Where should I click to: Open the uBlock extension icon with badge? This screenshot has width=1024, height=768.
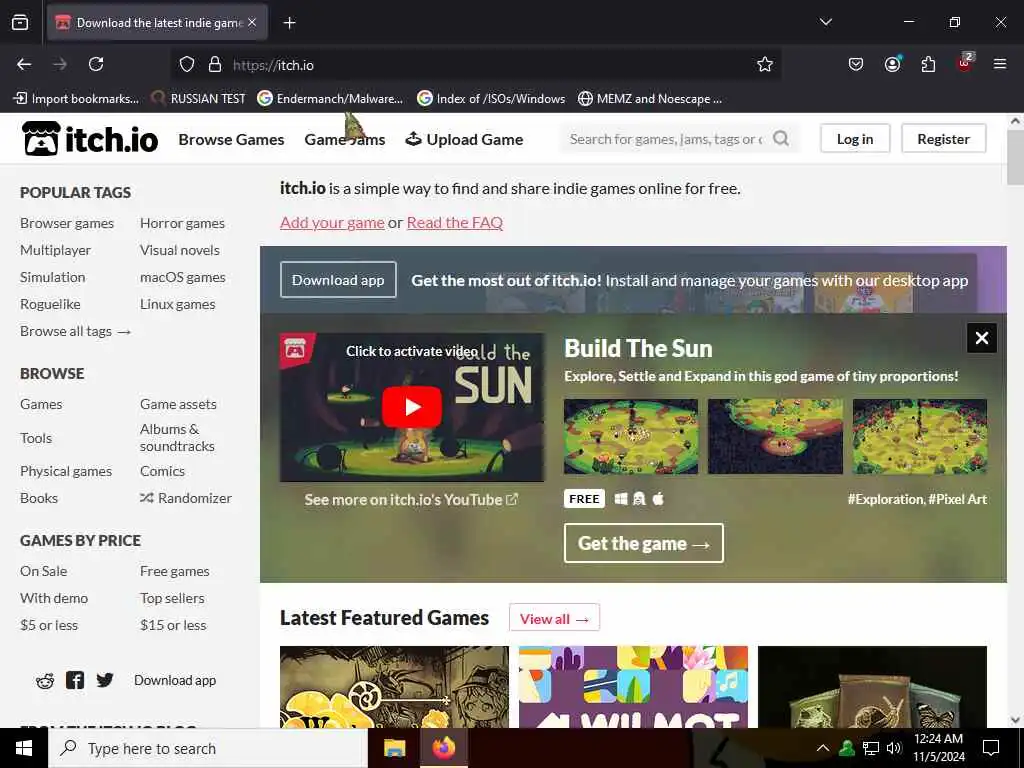click(965, 63)
